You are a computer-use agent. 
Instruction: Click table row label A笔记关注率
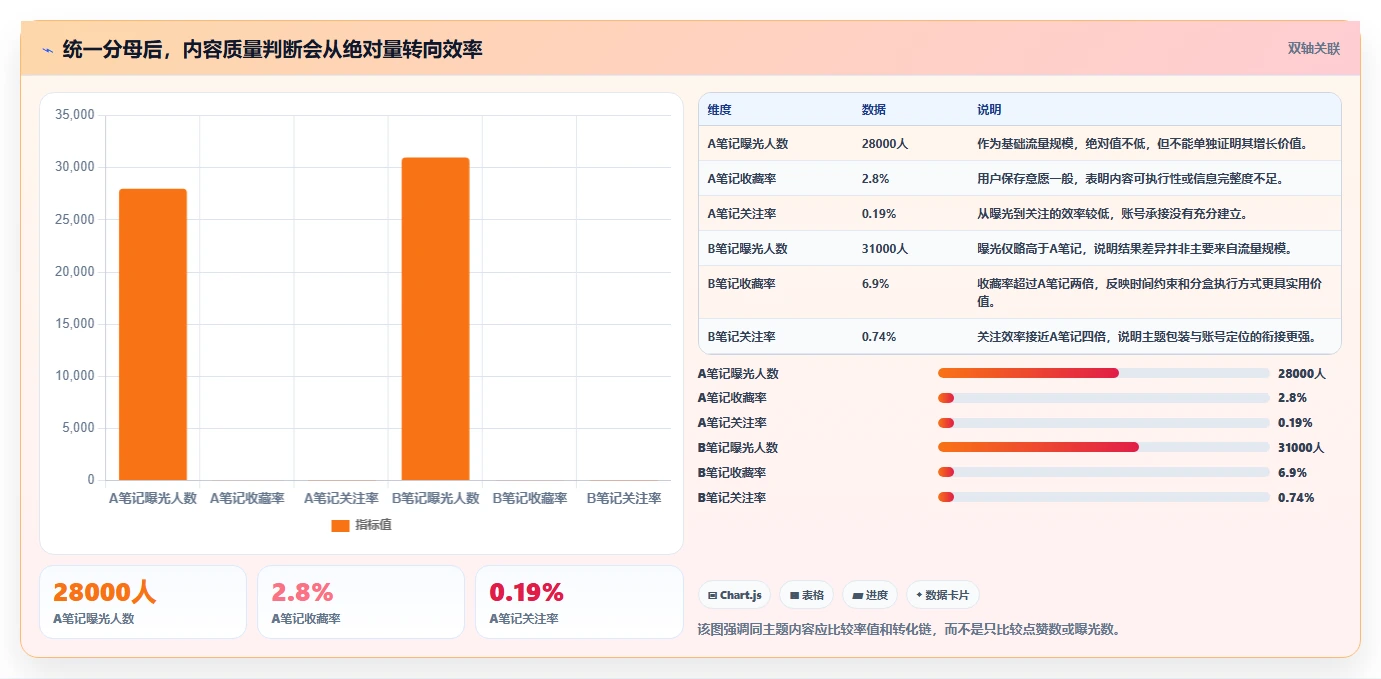click(741, 214)
